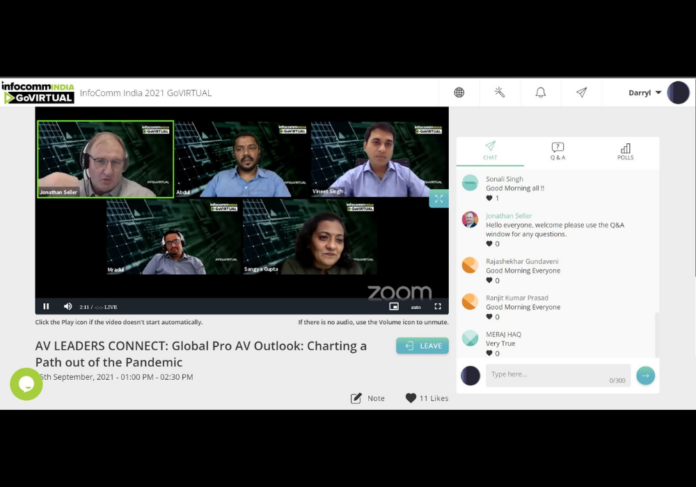Click the paper plane icon in header
This screenshot has width=696, height=487.
pos(581,92)
